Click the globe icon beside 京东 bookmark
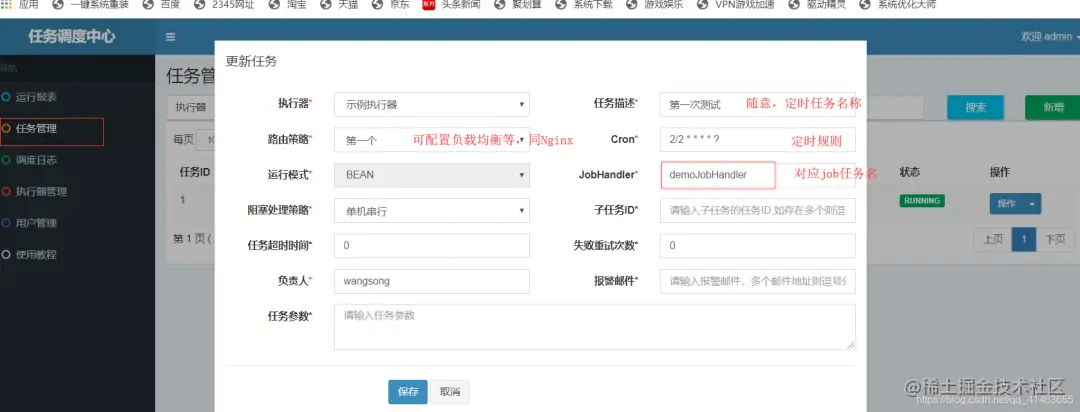The image size is (1080, 412). tap(377, 4)
